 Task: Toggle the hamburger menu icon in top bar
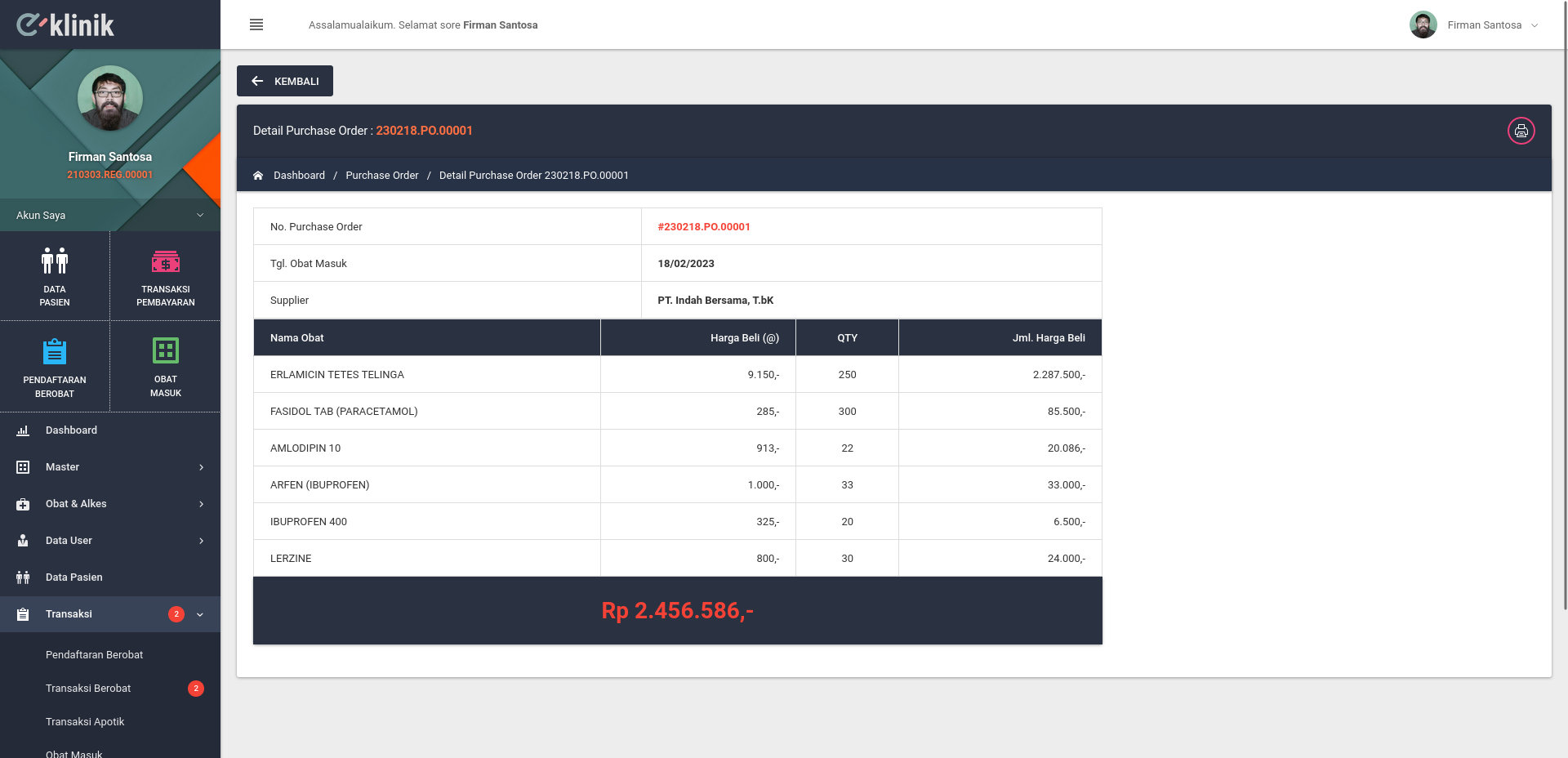point(256,25)
